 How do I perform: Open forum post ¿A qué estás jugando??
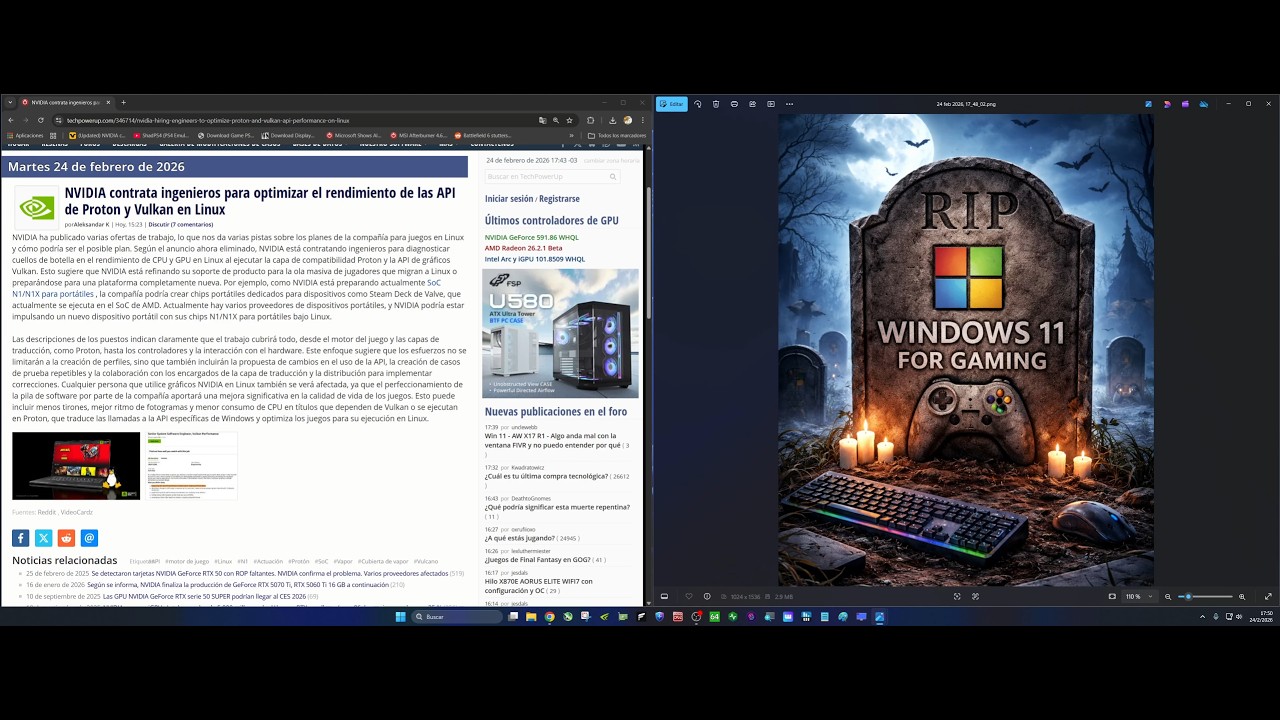[519, 538]
